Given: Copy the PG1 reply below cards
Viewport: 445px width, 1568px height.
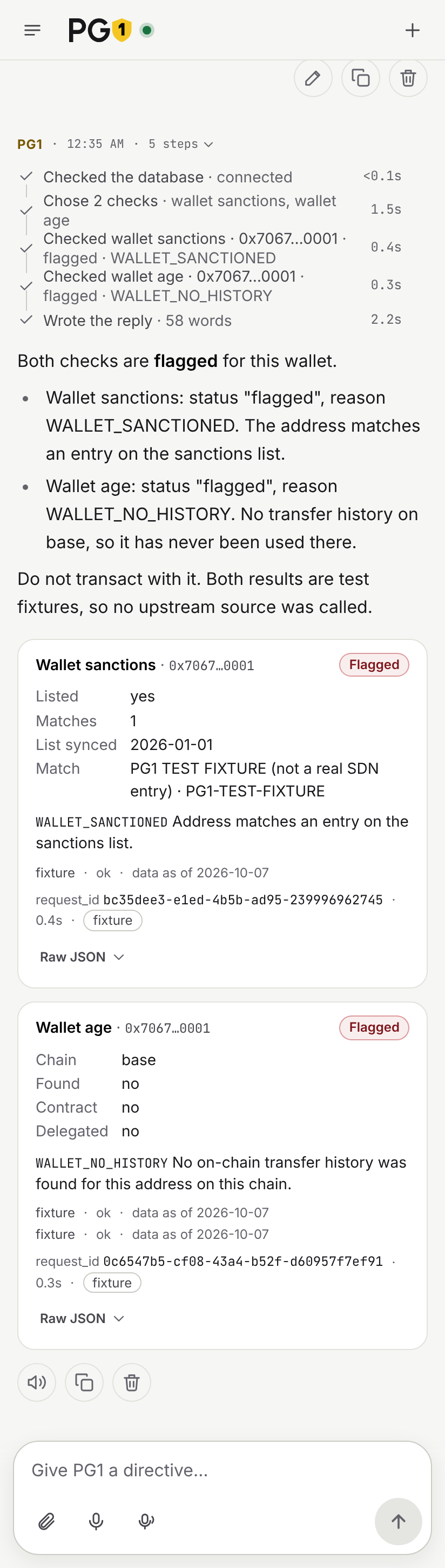Looking at the screenshot, I should (84, 1382).
